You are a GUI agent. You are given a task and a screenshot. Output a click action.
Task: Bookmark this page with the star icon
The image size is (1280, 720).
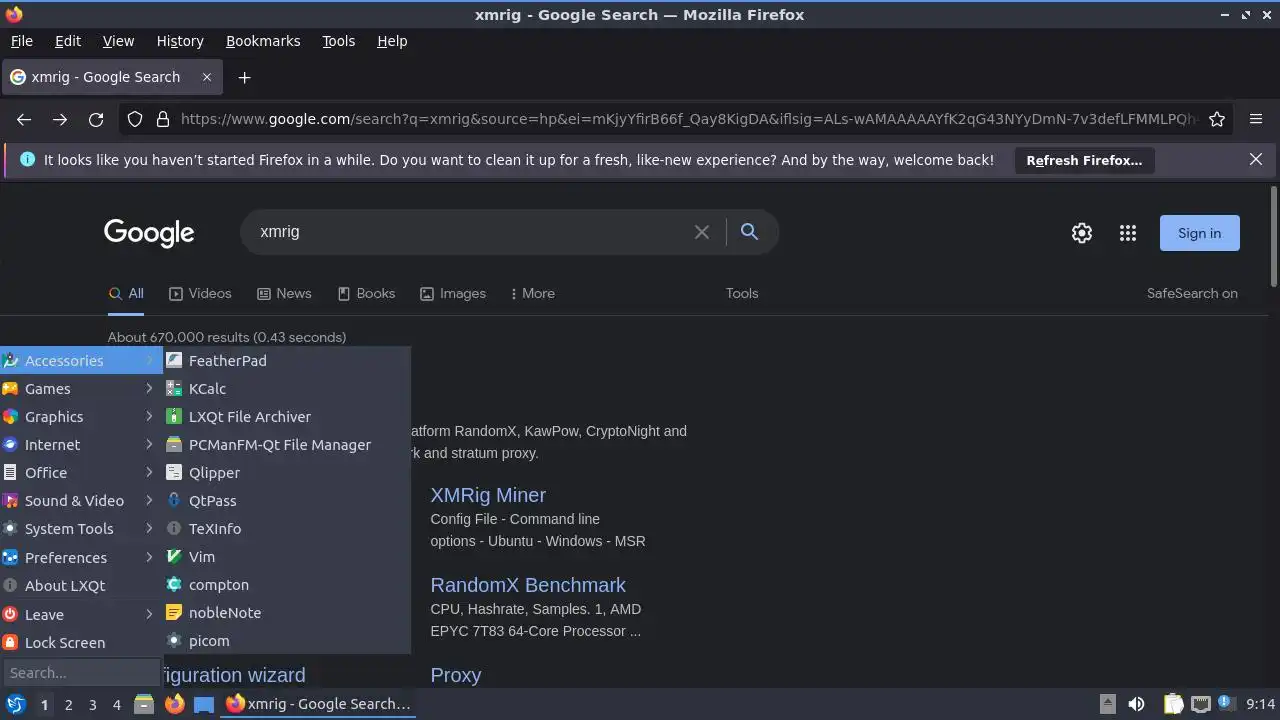pos(1217,119)
